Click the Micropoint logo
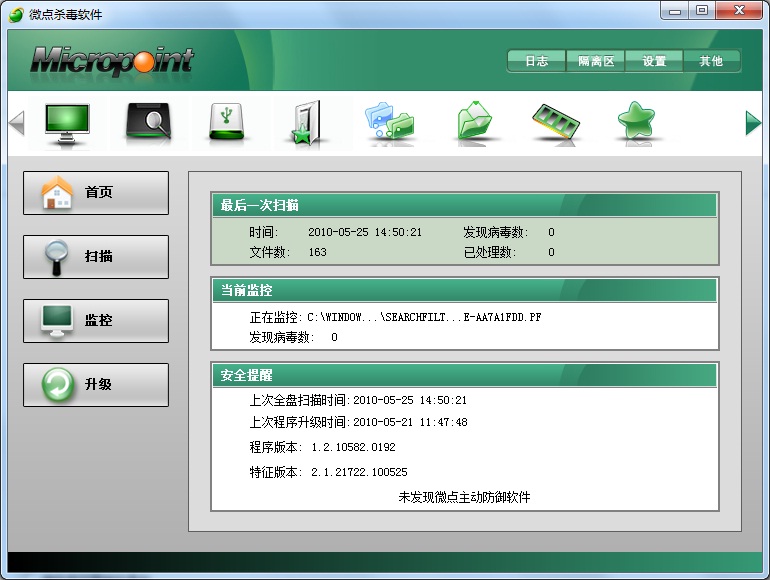The width and height of the screenshot is (770, 580). 112,61
